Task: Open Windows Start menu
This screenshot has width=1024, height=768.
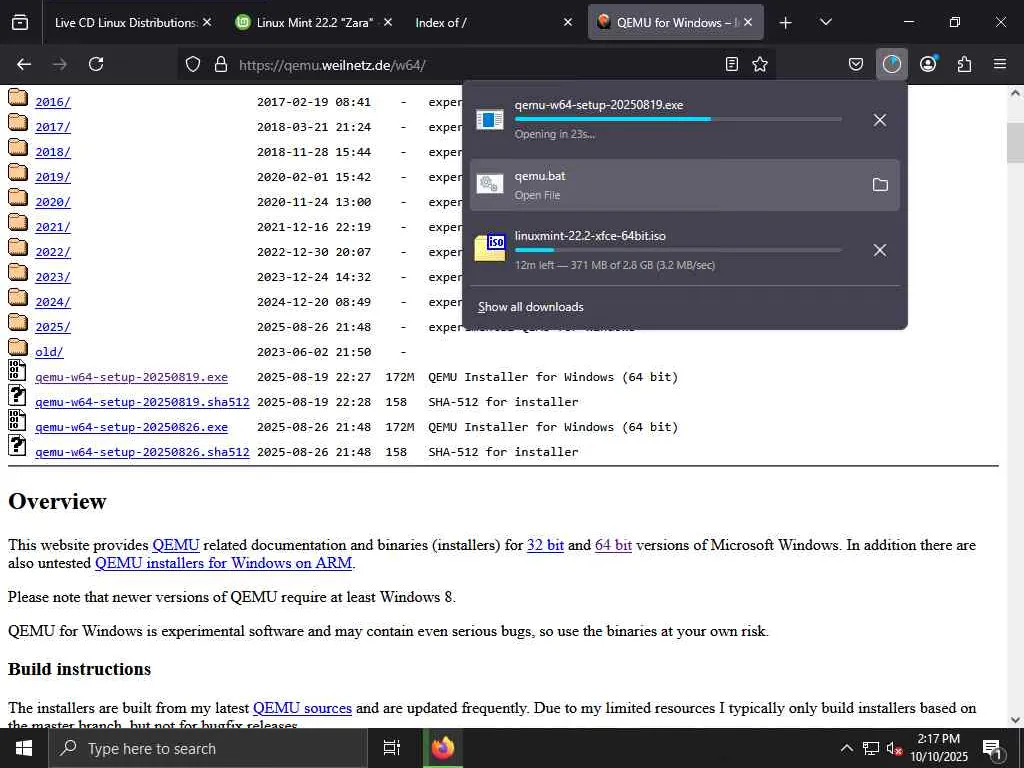Action: [24, 748]
